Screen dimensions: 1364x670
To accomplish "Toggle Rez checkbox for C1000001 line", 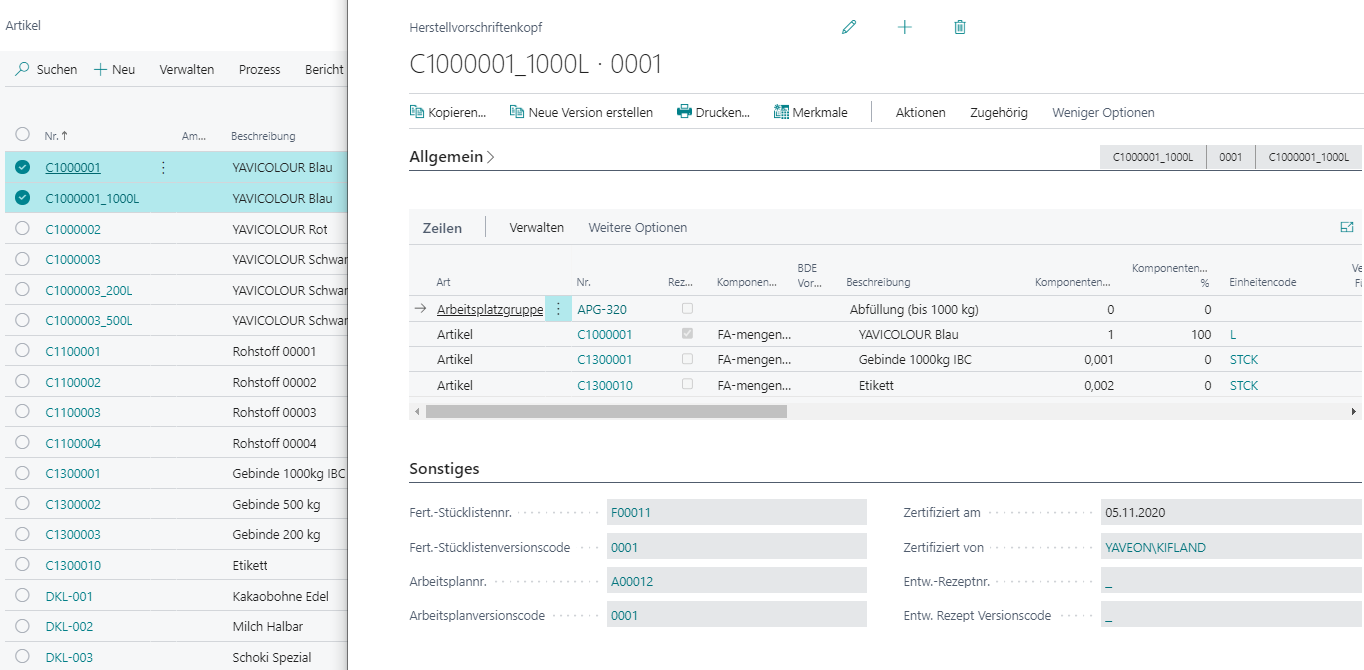I will click(x=687, y=333).
